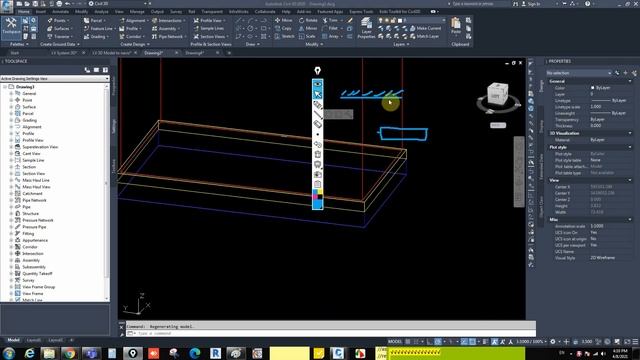The image size is (640, 360).
Task: Pick the yellow color swatch on annotation toolbar
Action: (320, 191)
